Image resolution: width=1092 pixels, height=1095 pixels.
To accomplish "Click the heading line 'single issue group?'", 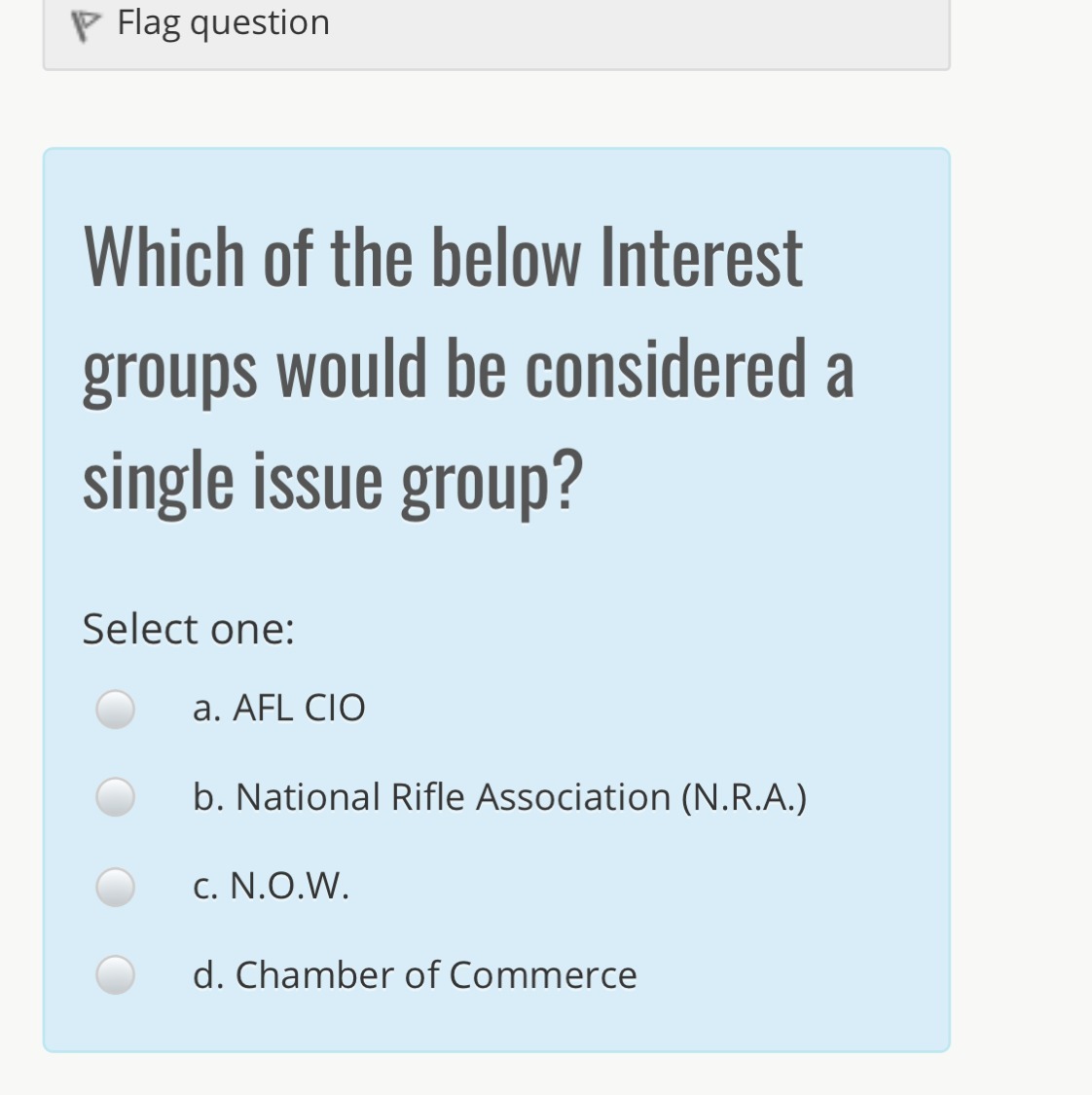I will tap(332, 480).
